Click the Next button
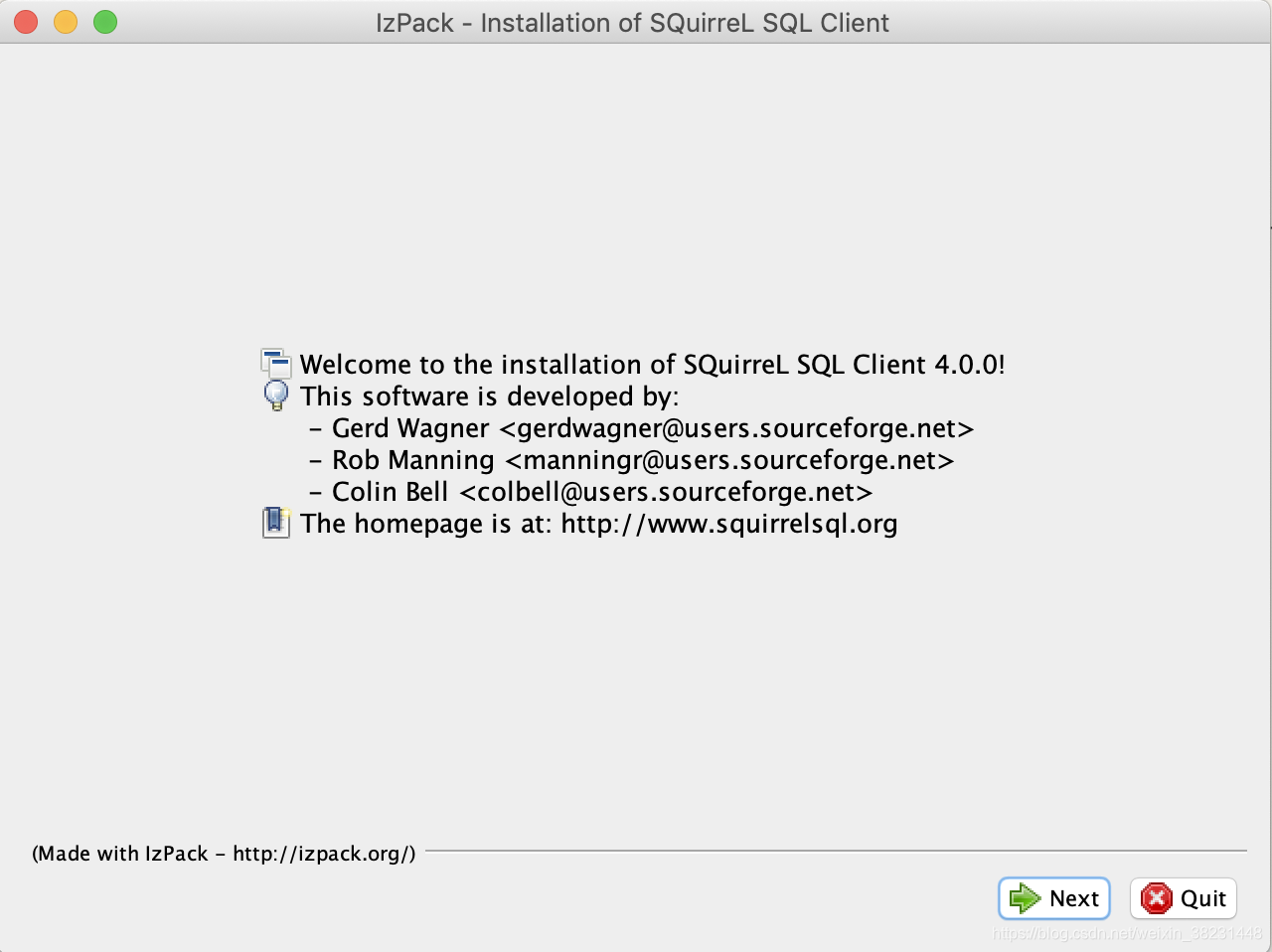 (1053, 898)
